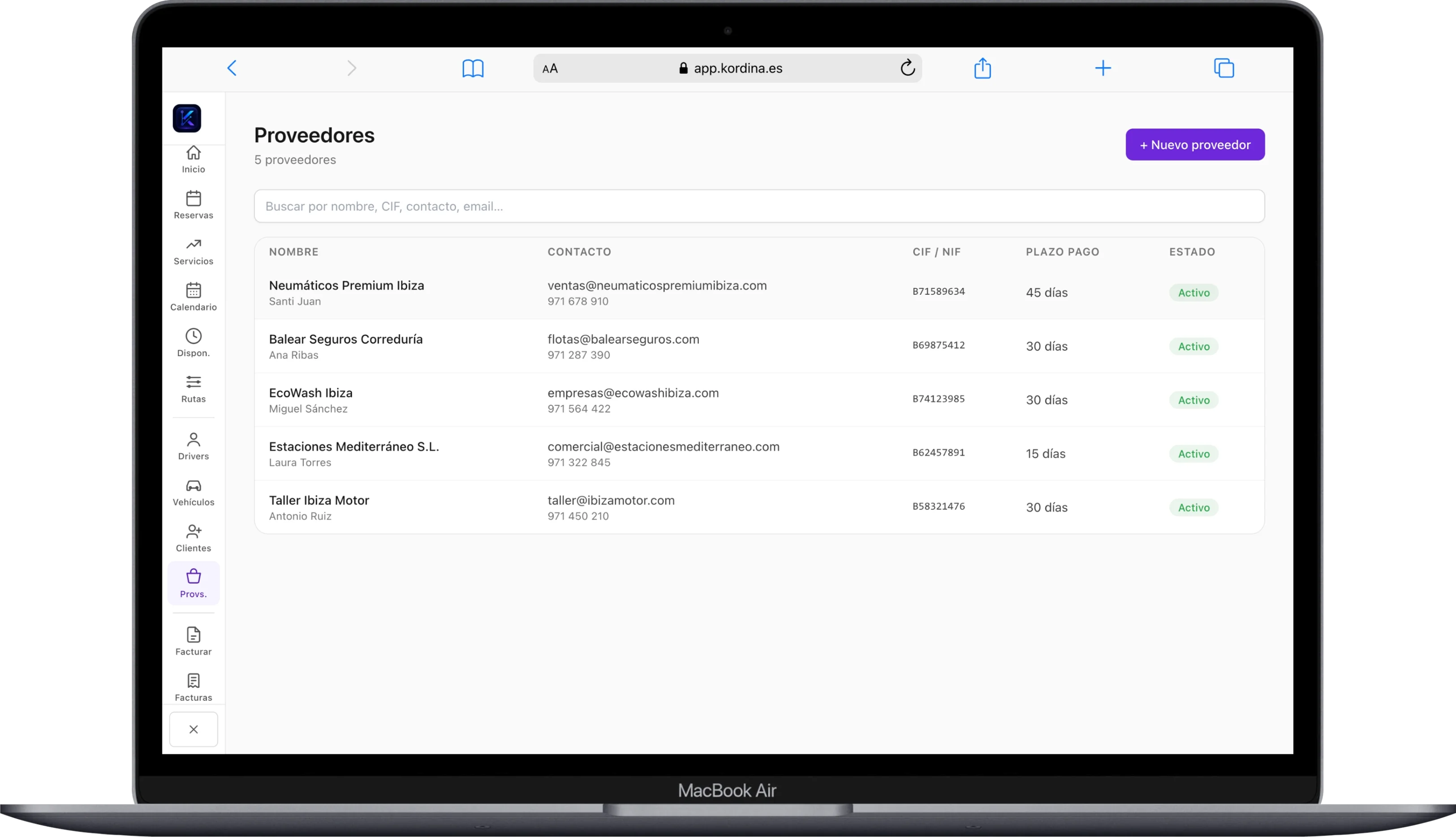Go back in the browser
The height and width of the screenshot is (837, 1456).
coord(232,69)
